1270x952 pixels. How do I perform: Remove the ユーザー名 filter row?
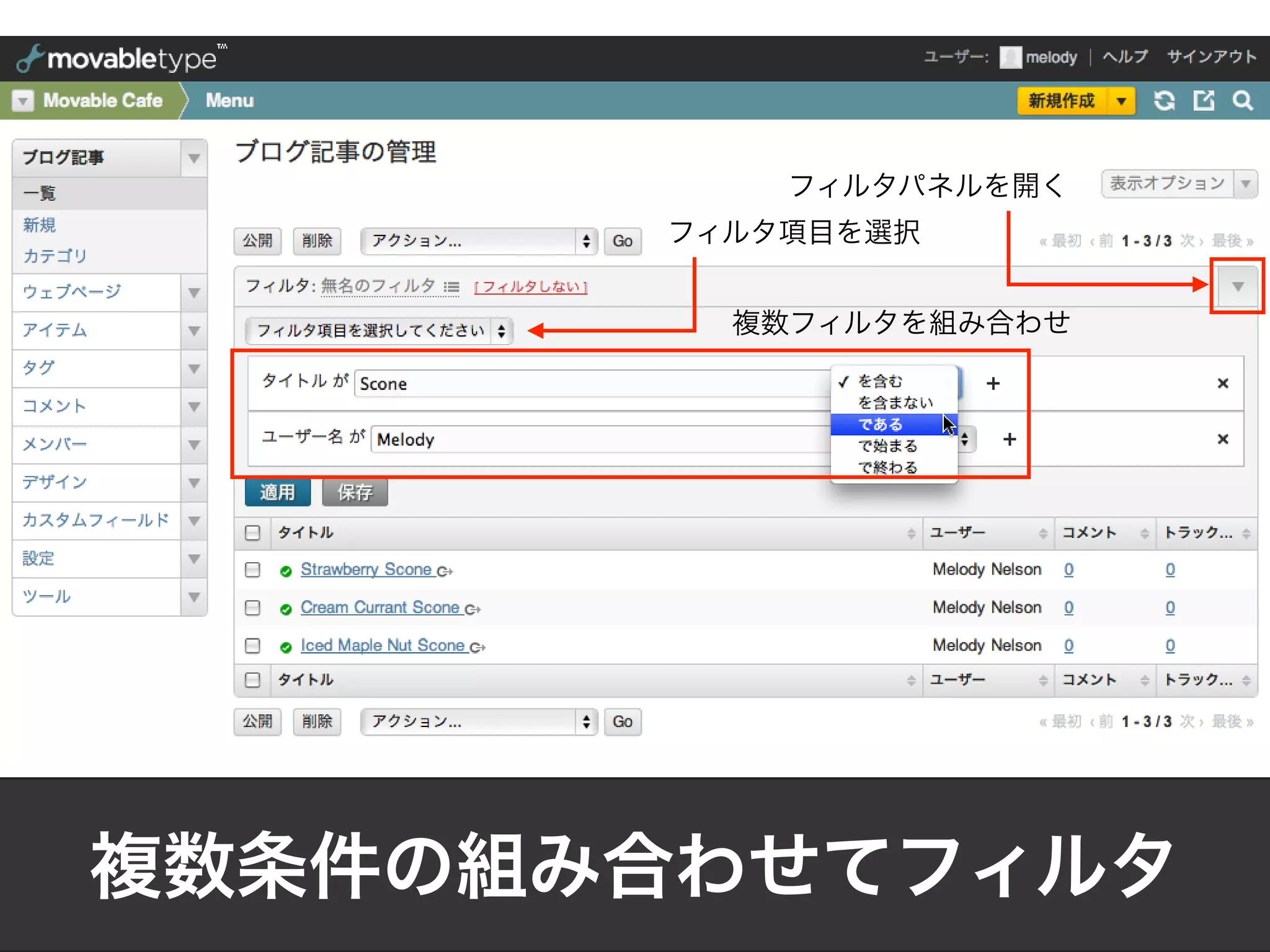click(1222, 439)
